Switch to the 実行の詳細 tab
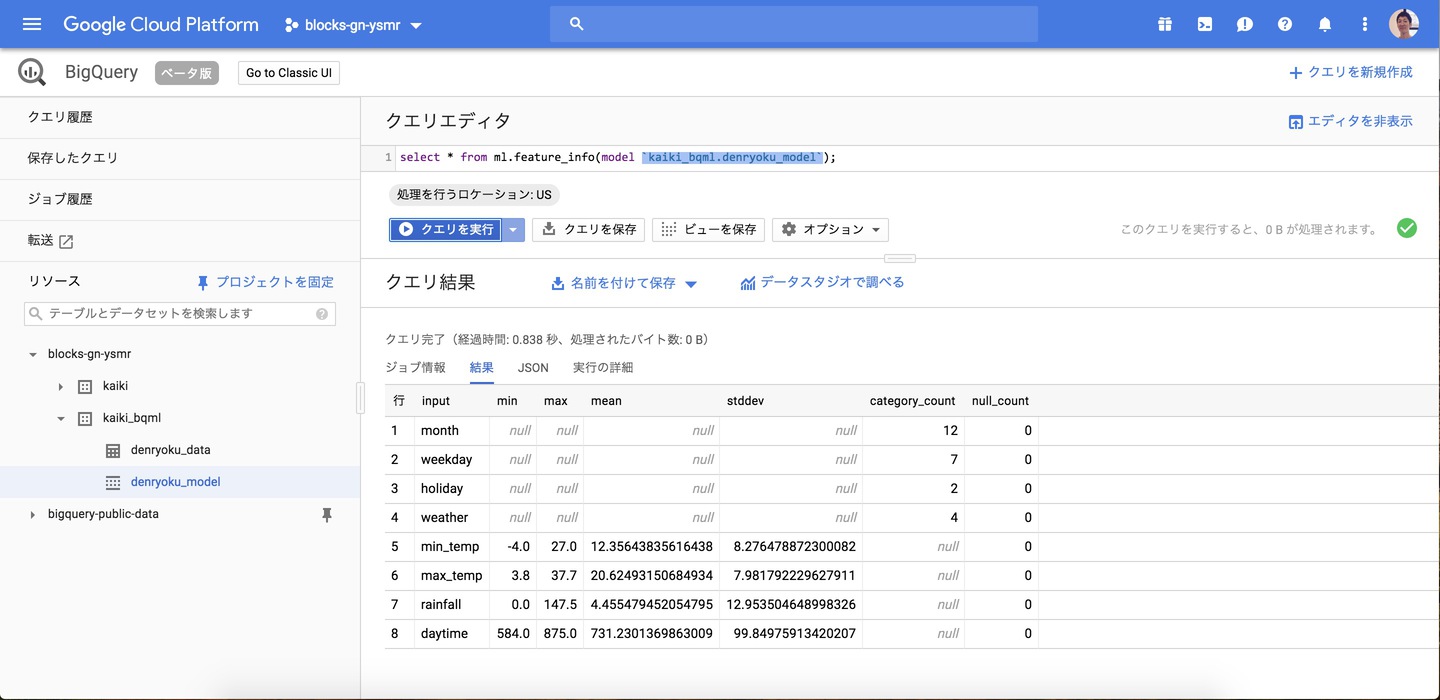Image resolution: width=1440 pixels, height=700 pixels. (603, 368)
